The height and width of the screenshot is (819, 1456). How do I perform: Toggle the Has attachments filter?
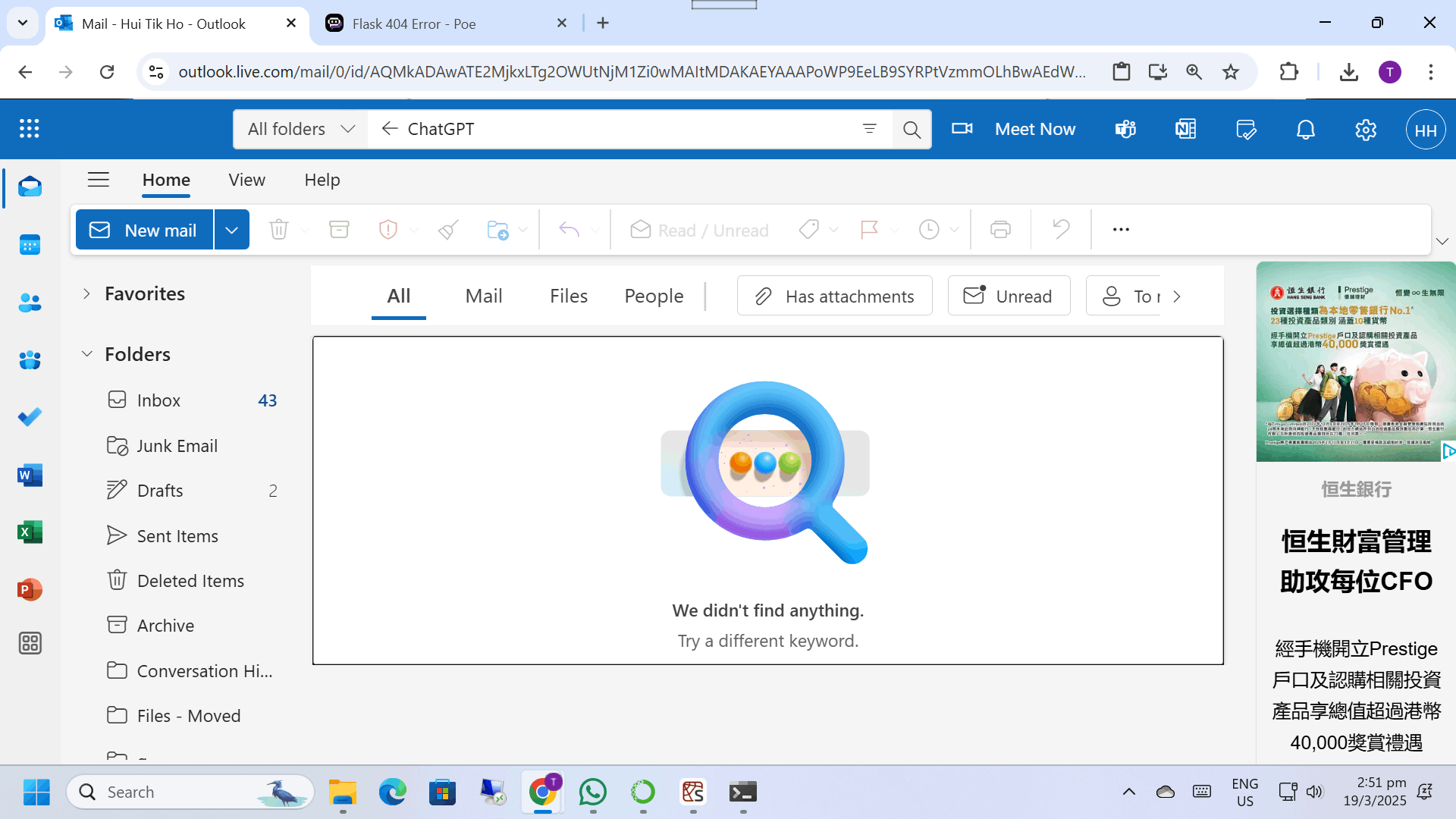pos(834,296)
